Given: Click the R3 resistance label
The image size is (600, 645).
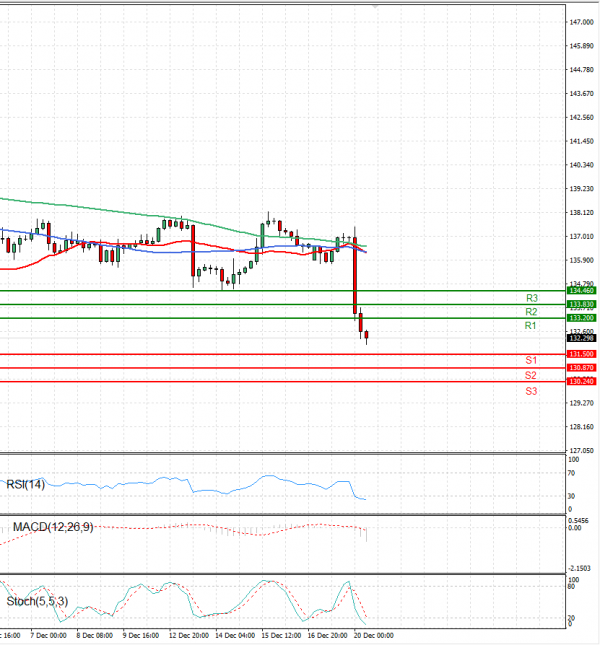Looking at the screenshot, I should [x=532, y=298].
